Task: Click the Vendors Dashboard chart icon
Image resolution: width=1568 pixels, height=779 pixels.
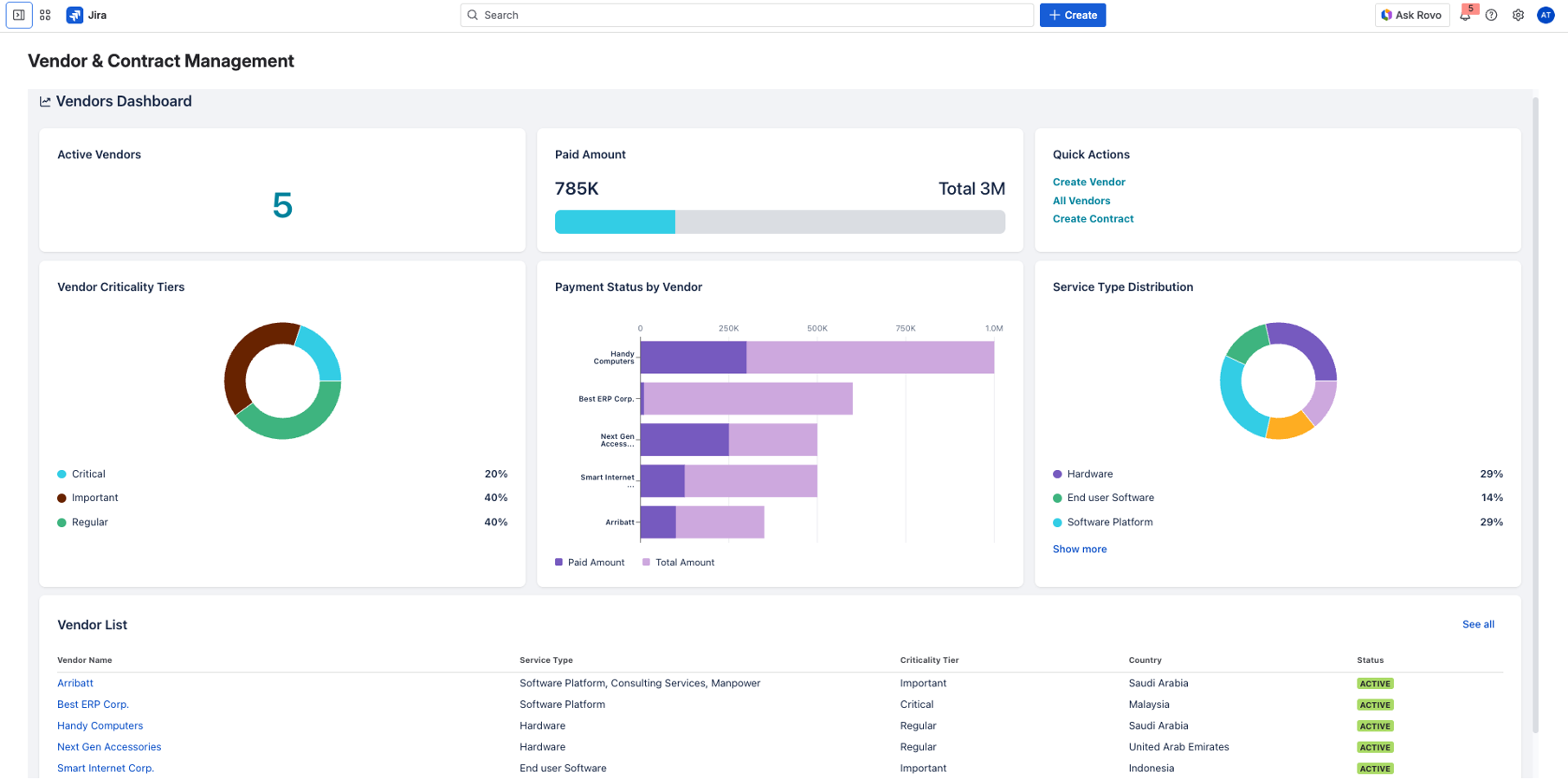Action: [x=45, y=101]
